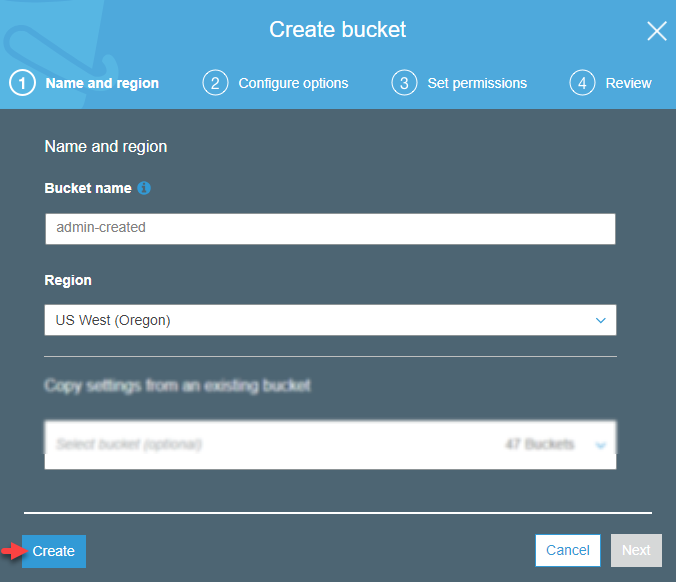Switch to Name and region step
Viewport: 676px width, 582px height.
[x=102, y=83]
